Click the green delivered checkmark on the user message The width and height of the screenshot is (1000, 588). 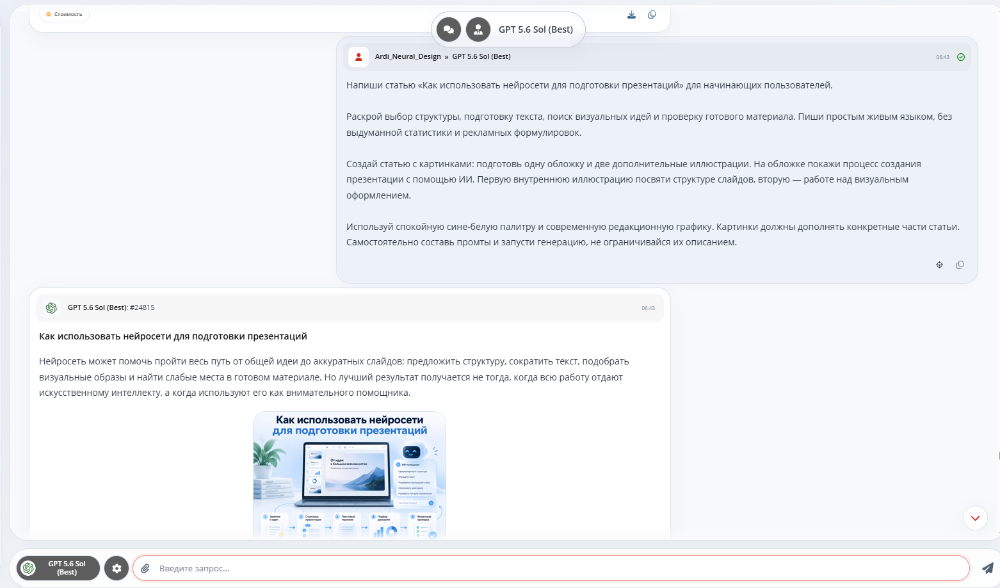[961, 57]
